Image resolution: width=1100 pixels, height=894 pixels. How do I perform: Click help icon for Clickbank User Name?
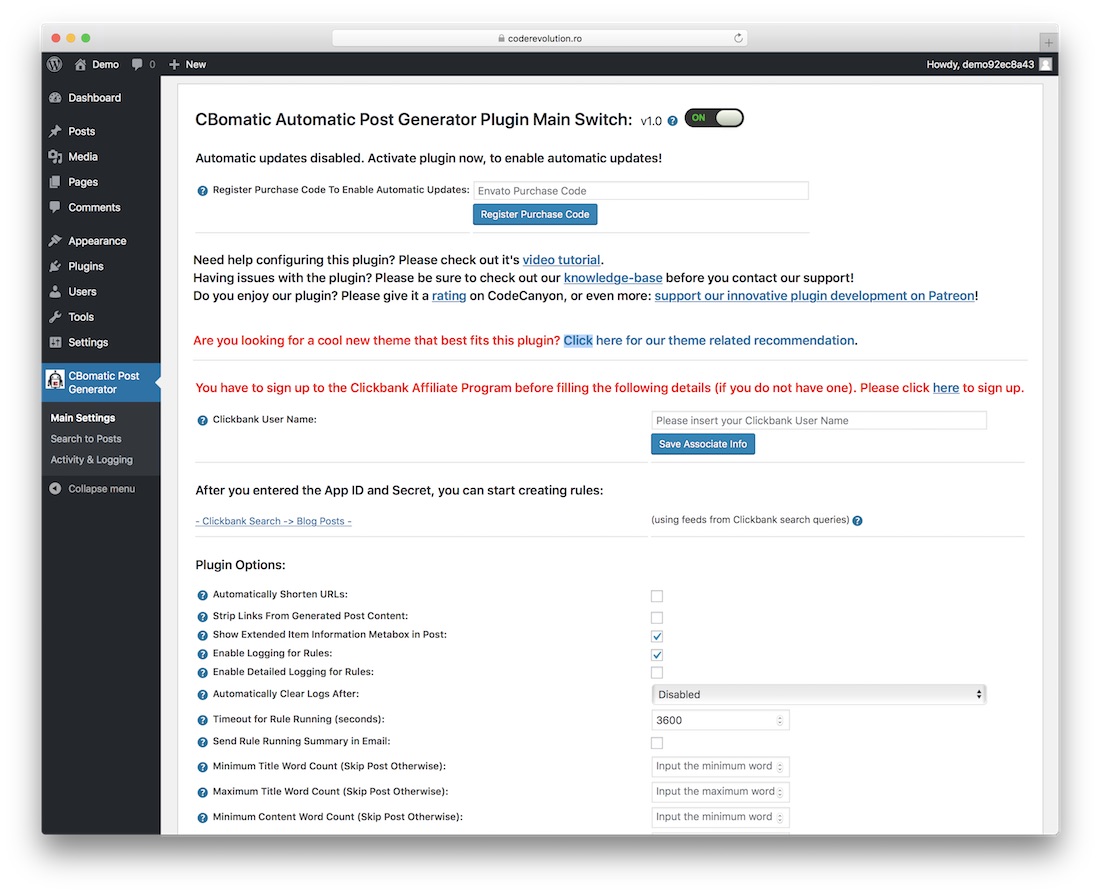click(x=202, y=420)
